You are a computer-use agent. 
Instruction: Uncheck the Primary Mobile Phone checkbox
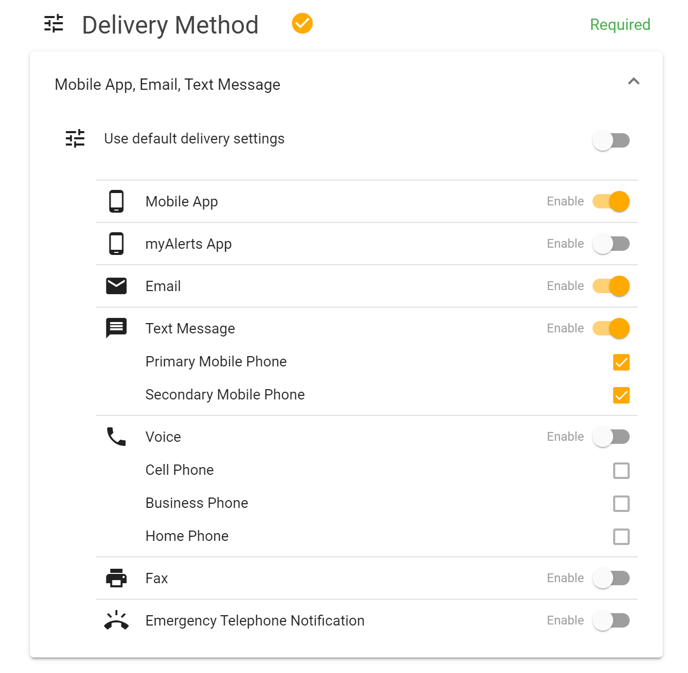click(x=621, y=362)
